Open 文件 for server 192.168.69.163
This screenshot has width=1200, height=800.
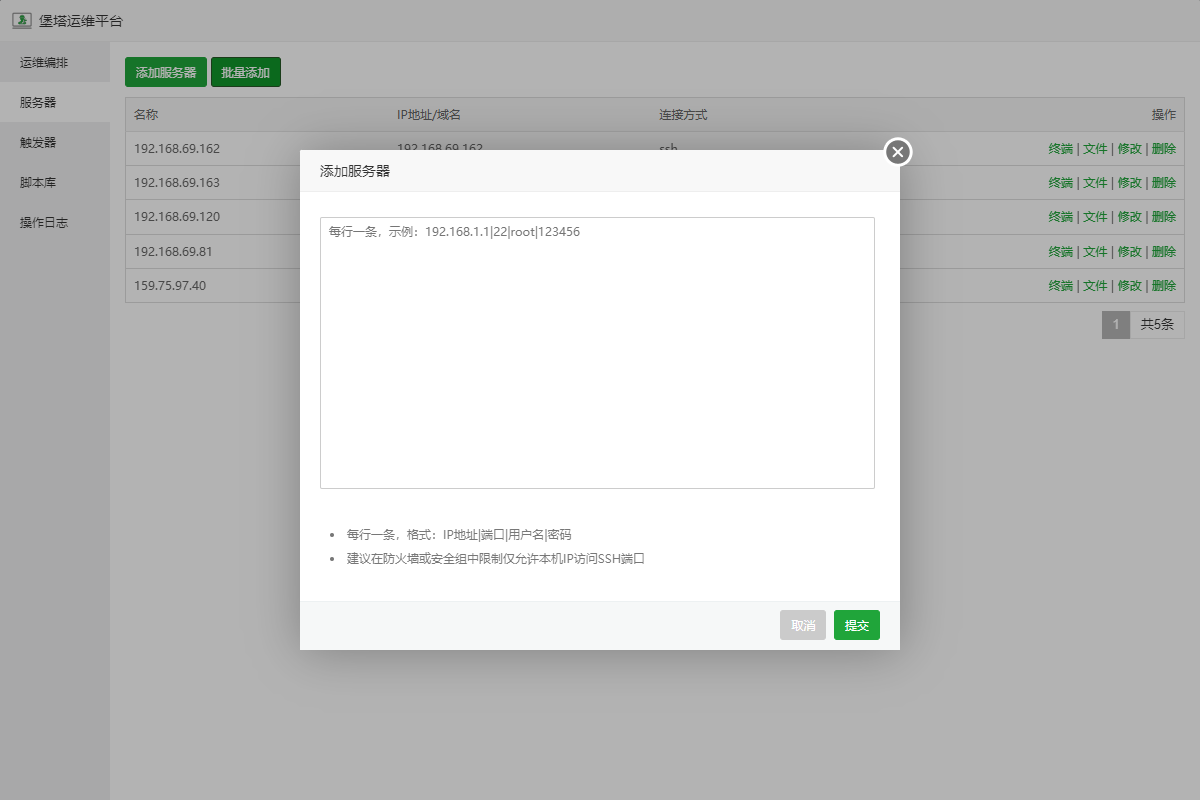point(1095,183)
